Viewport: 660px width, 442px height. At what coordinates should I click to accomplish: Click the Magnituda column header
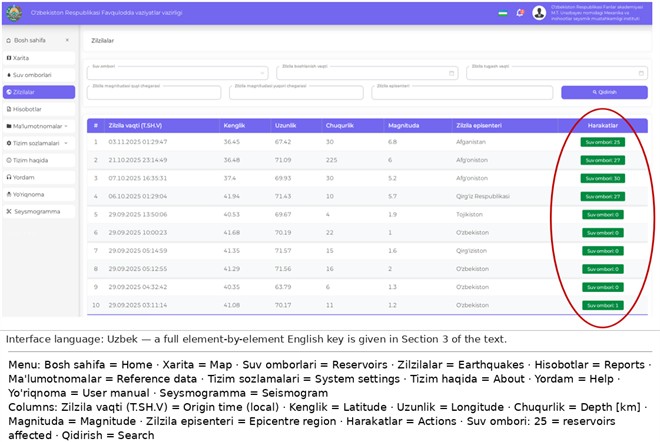(403, 125)
